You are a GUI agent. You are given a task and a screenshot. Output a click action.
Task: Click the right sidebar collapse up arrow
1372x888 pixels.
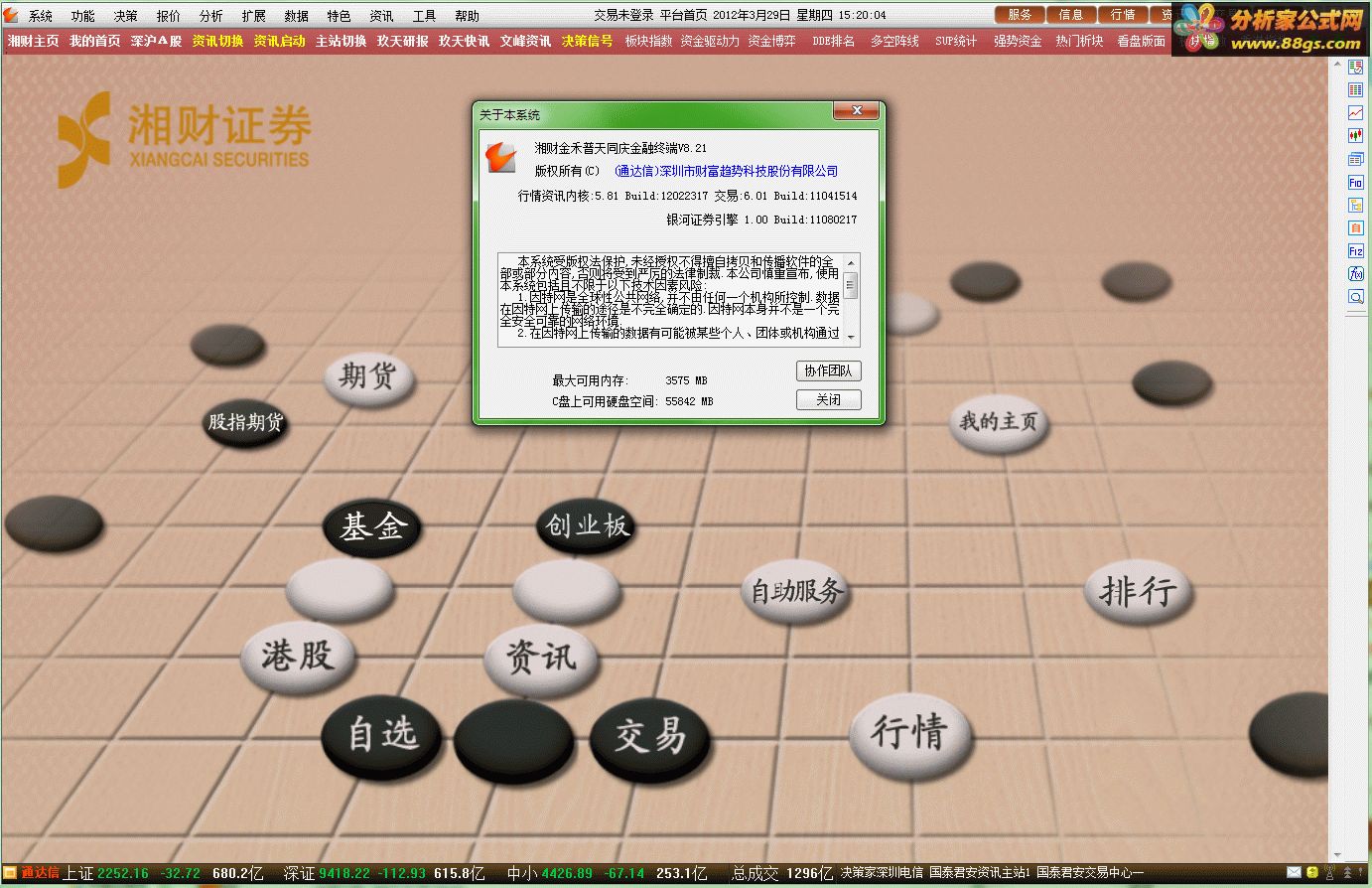point(1336,64)
